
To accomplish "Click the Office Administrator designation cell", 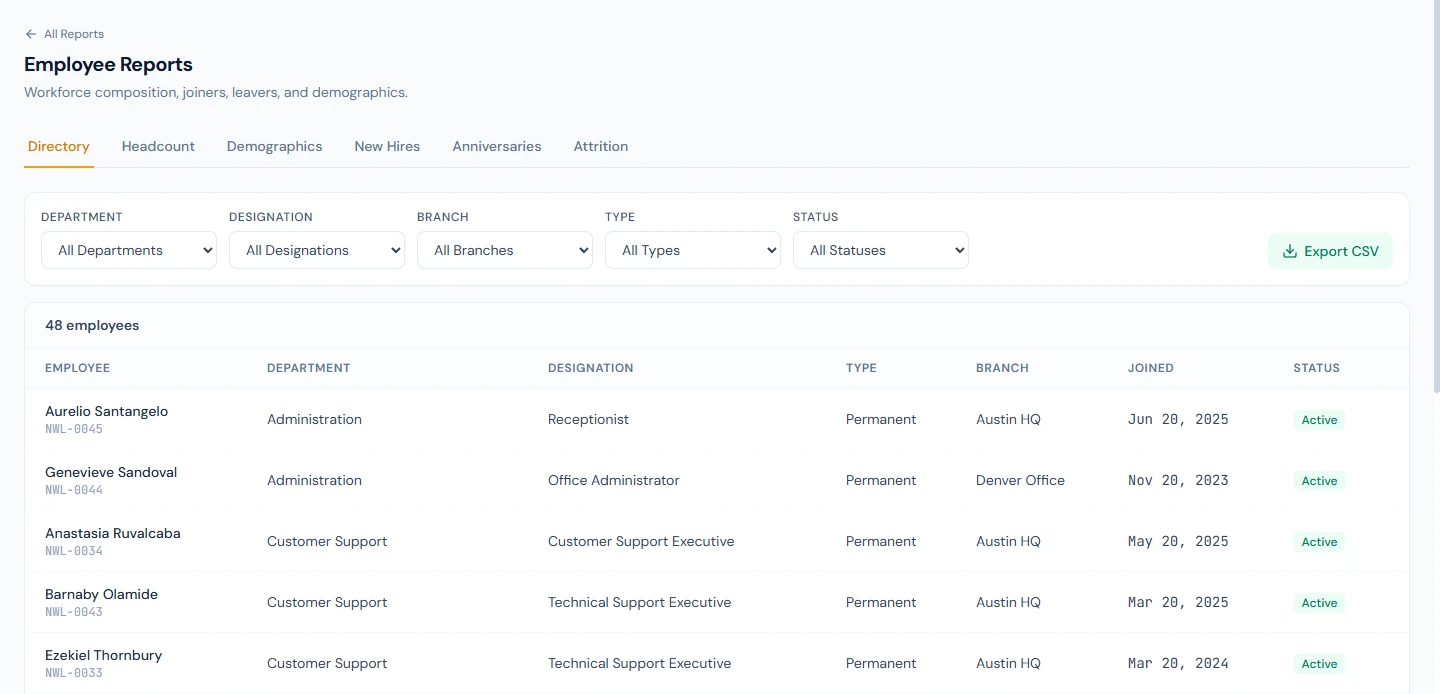I will click(613, 480).
